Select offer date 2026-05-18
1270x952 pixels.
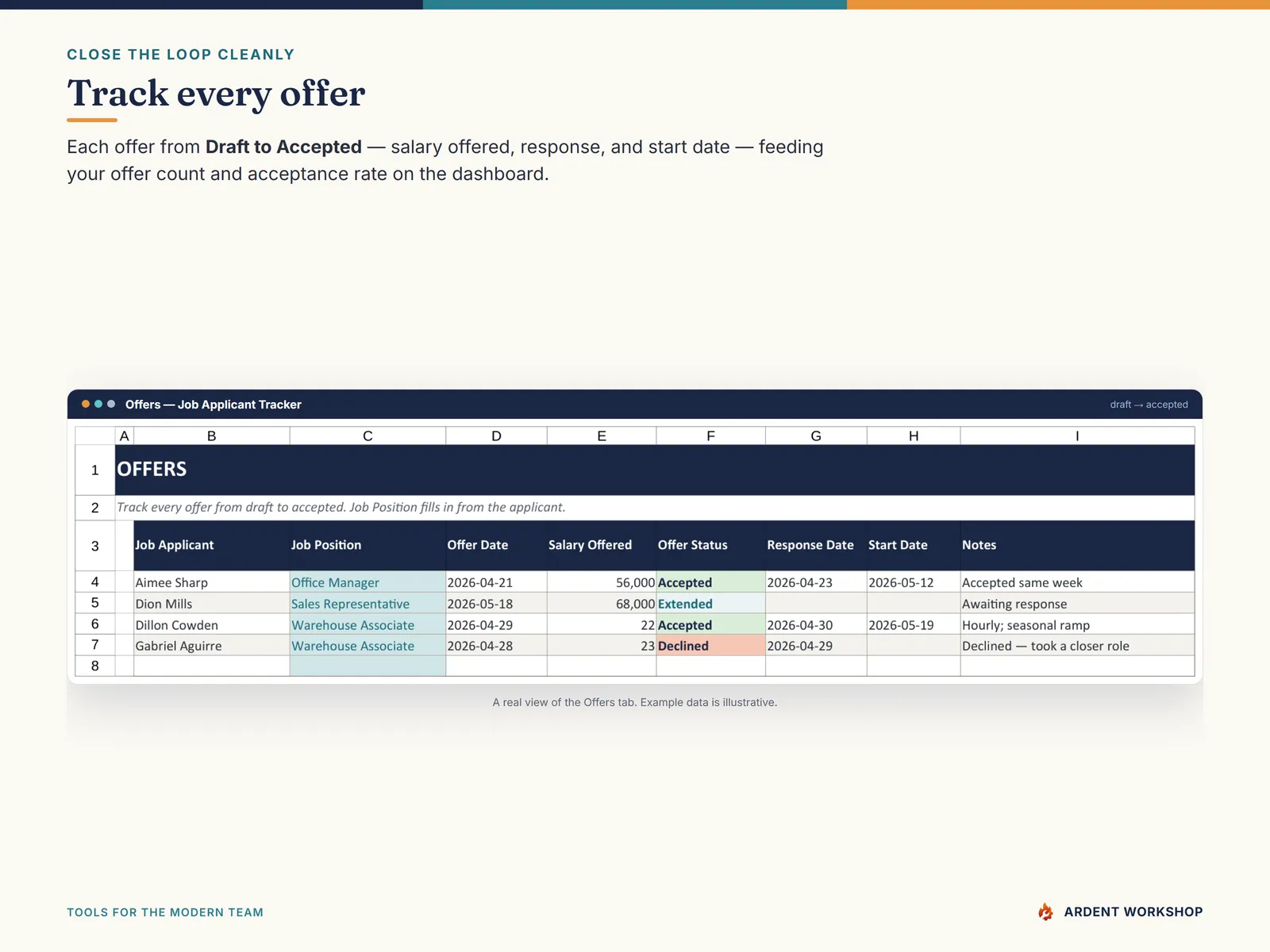tap(496, 603)
